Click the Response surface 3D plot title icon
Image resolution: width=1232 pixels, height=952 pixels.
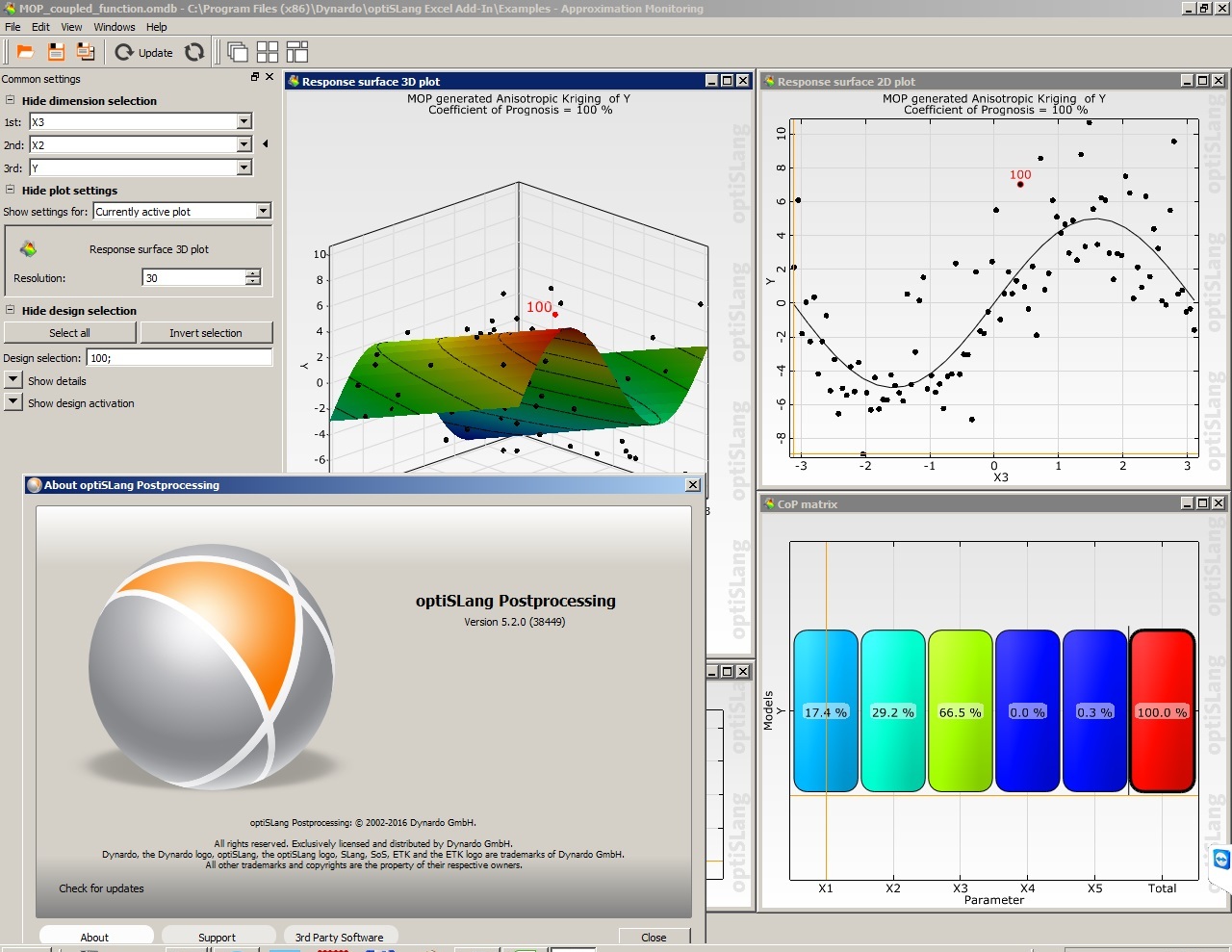click(294, 81)
